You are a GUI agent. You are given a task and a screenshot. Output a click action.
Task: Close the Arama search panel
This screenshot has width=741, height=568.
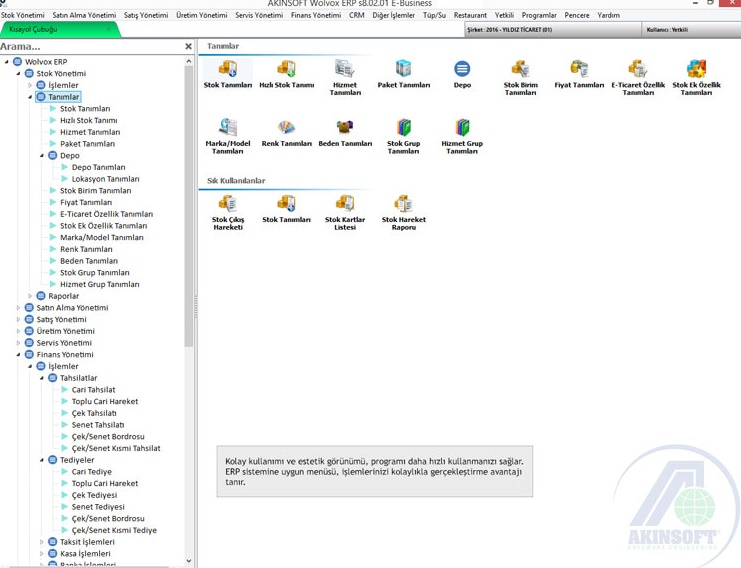(x=189, y=46)
